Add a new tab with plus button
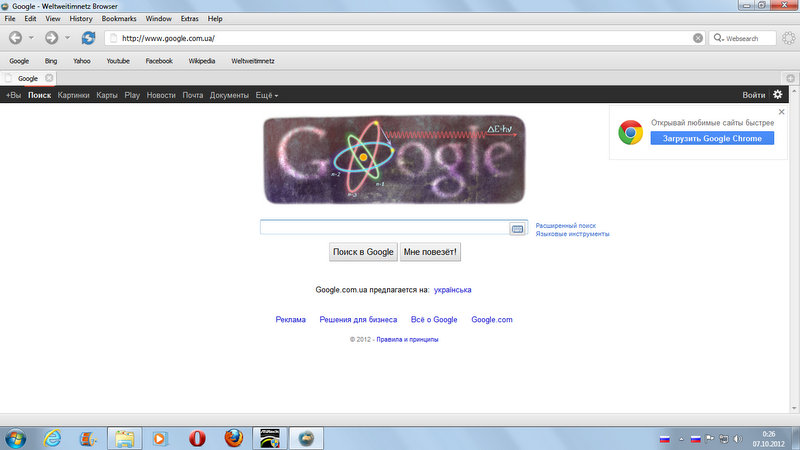 (790, 78)
